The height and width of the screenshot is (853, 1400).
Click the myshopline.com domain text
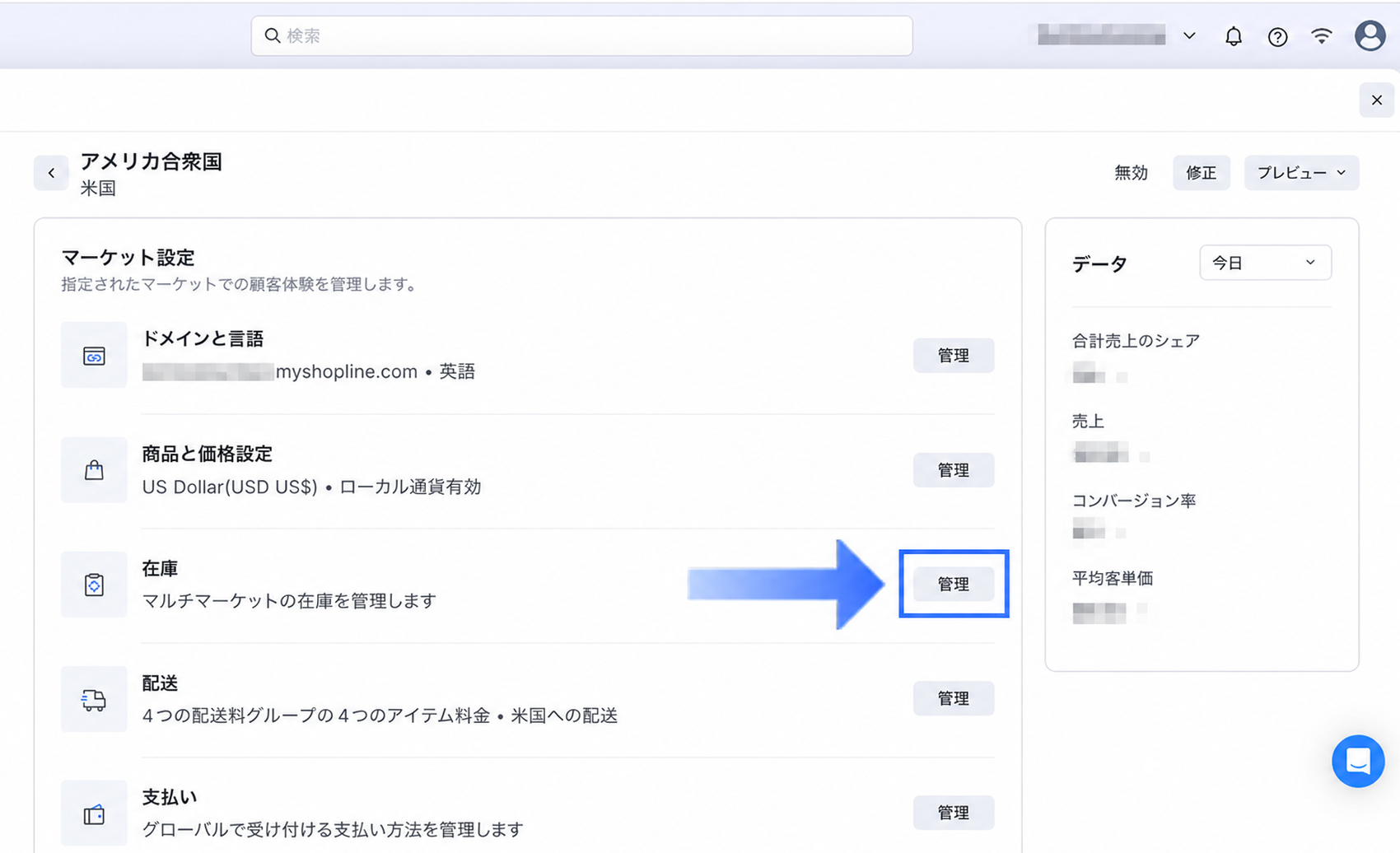point(347,371)
